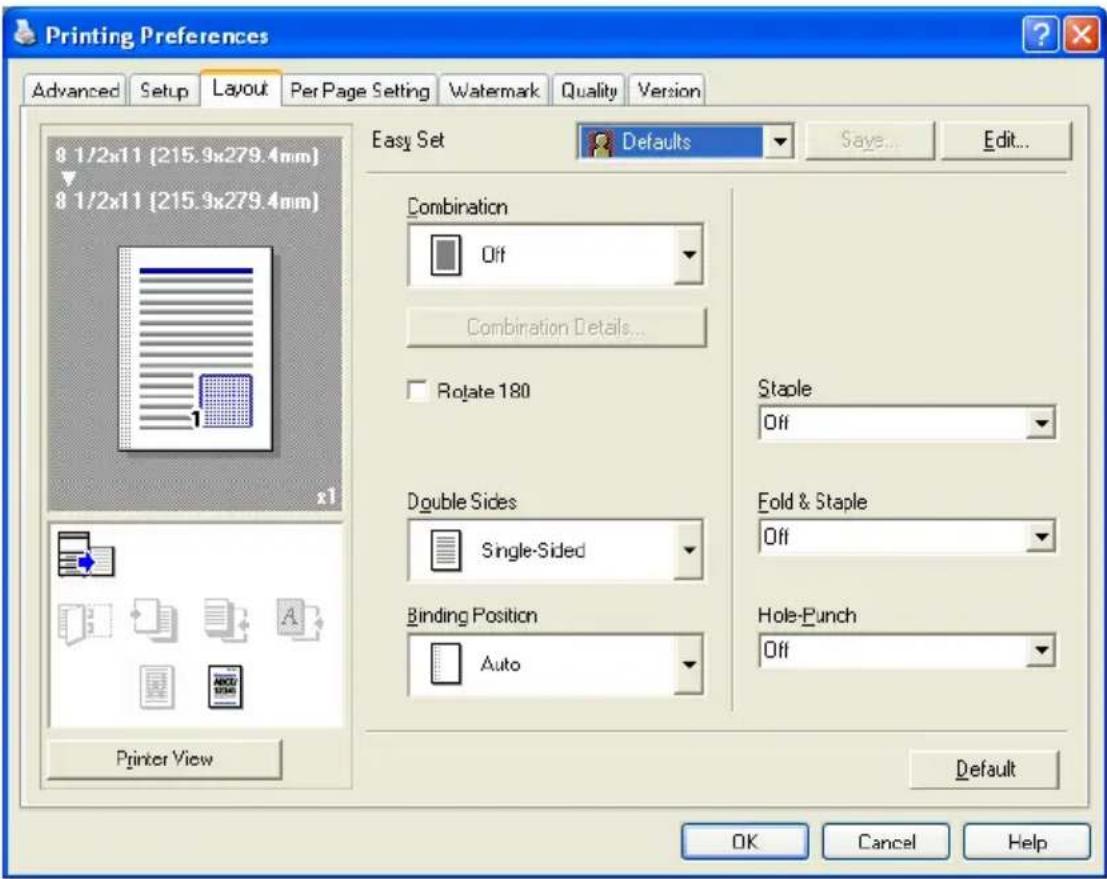Screen dimensions: 1107x879
Task: Open the Setup tab
Action: pos(164,91)
